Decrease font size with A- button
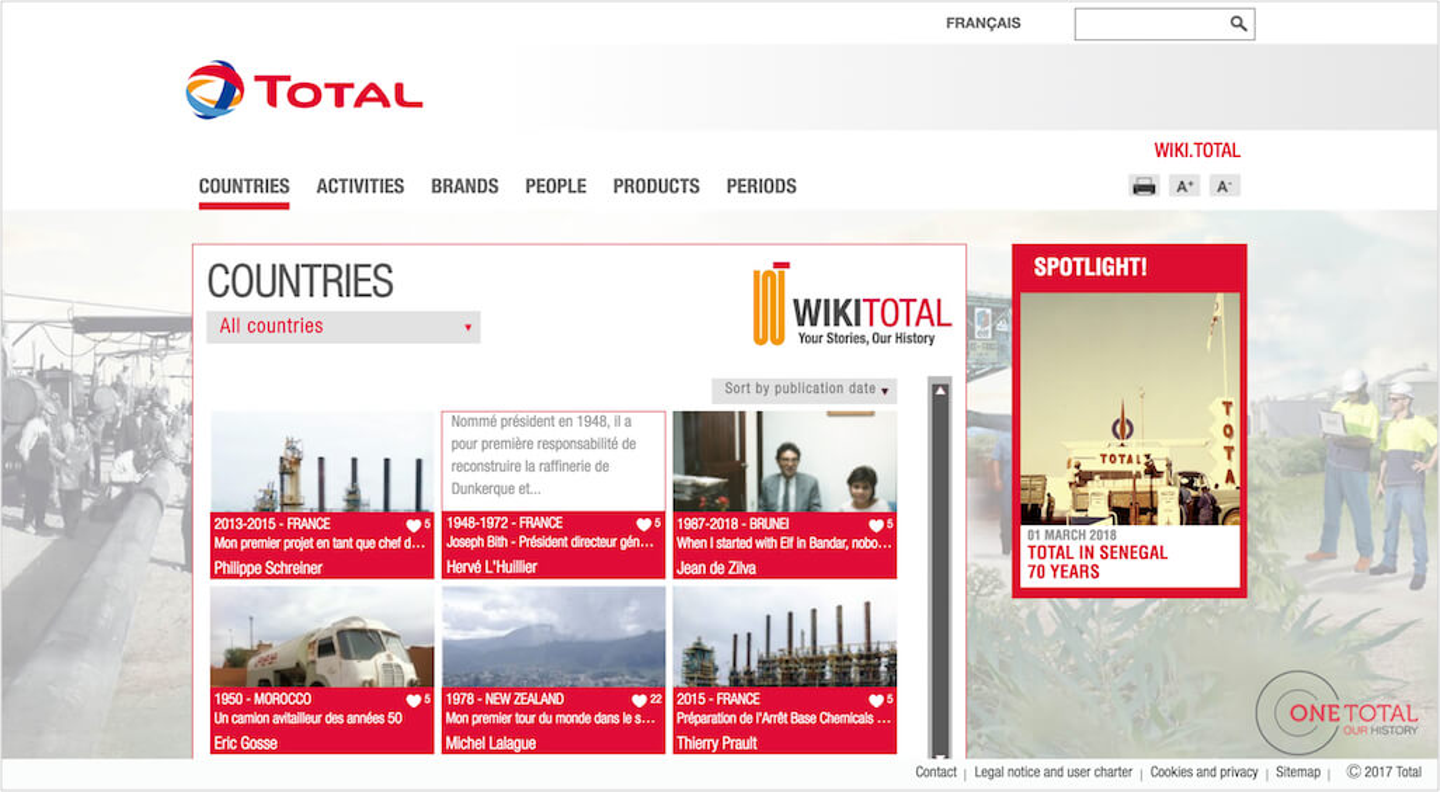The width and height of the screenshot is (1440, 792). 1224,186
